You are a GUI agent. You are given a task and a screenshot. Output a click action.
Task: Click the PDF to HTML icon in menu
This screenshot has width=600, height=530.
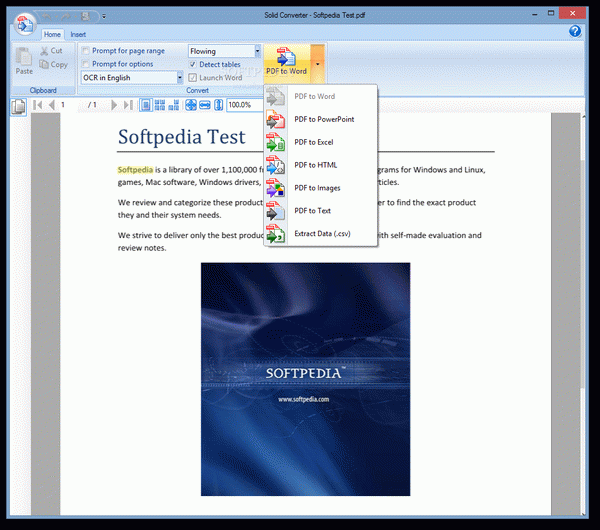(x=276, y=165)
